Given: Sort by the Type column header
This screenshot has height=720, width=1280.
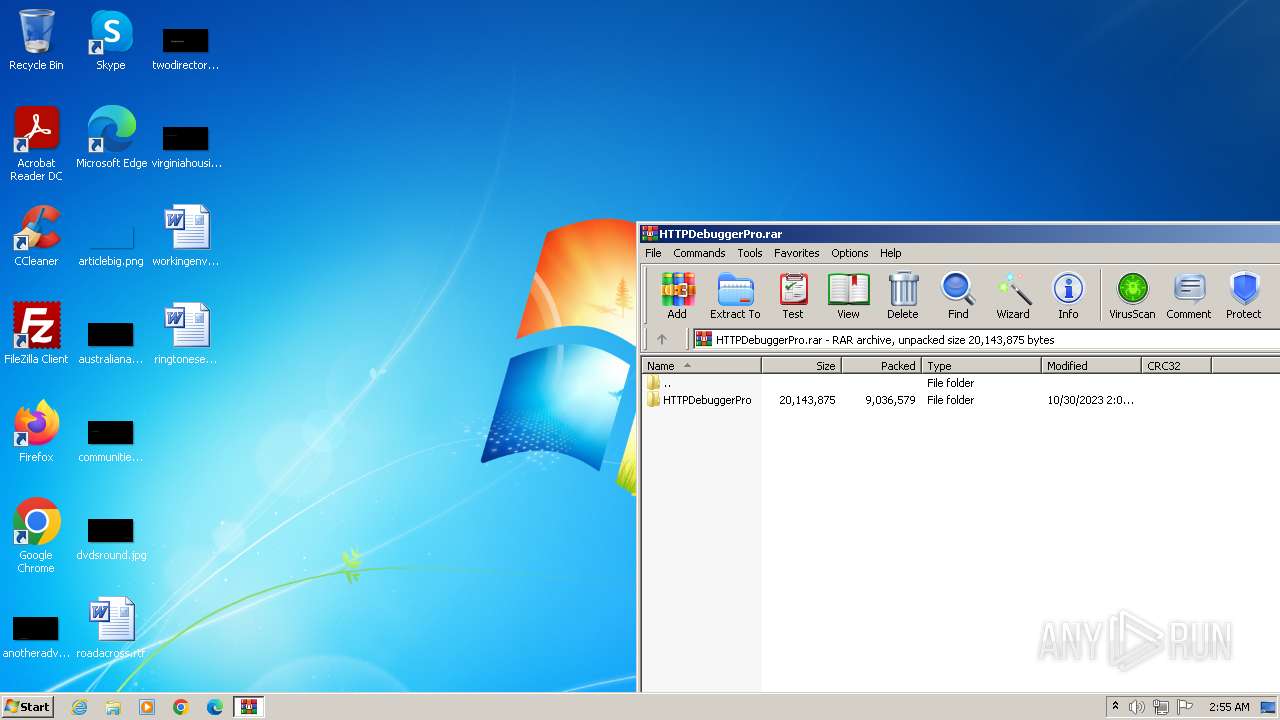Looking at the screenshot, I should pos(981,366).
